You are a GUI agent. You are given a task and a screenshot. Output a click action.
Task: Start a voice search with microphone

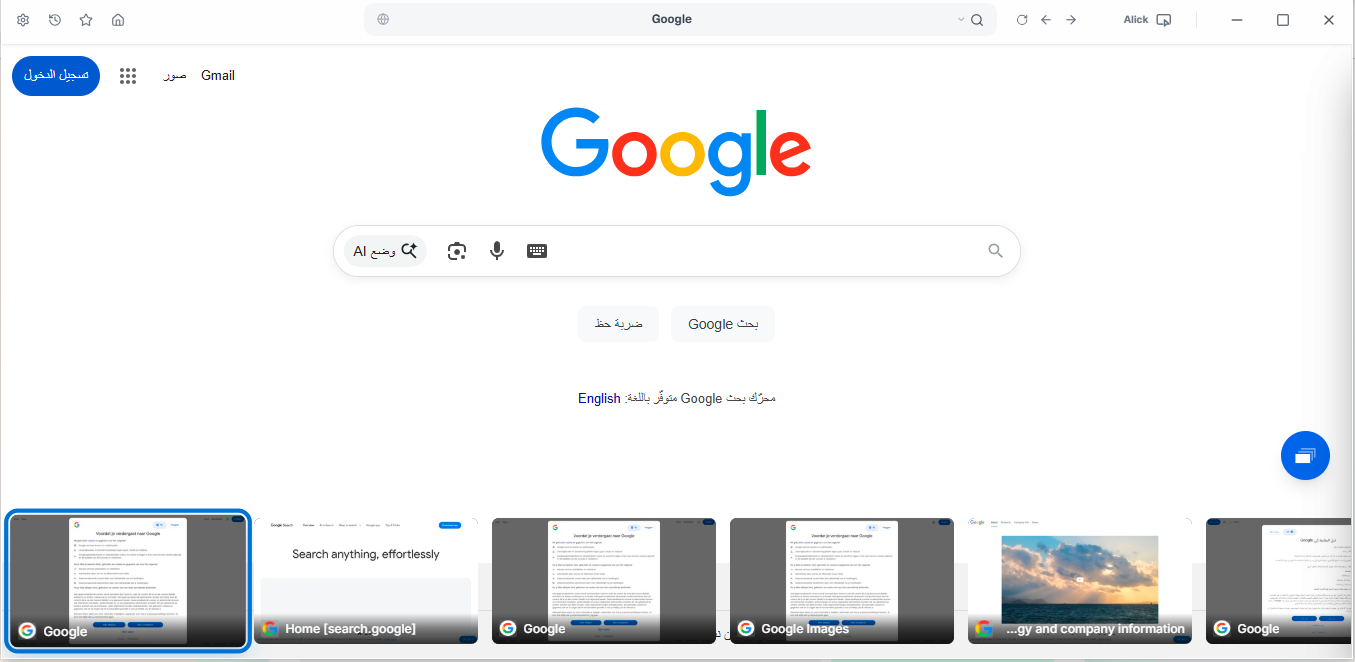[497, 251]
